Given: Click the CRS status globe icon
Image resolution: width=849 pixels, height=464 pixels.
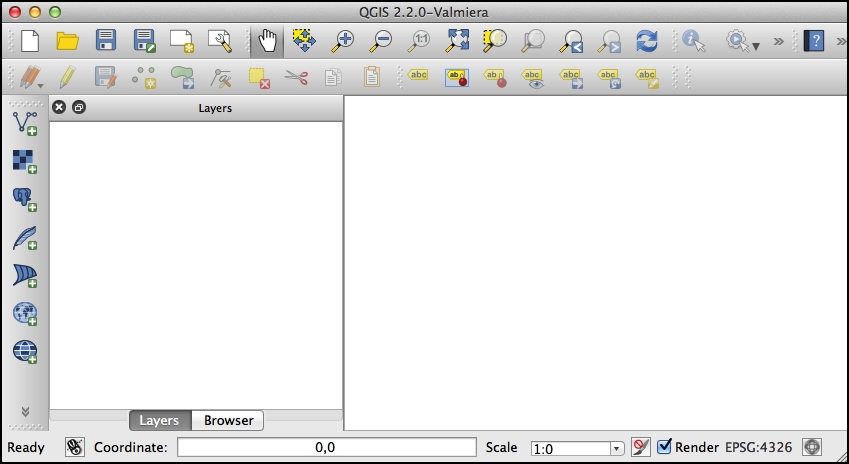Looking at the screenshot, I should coord(812,447).
